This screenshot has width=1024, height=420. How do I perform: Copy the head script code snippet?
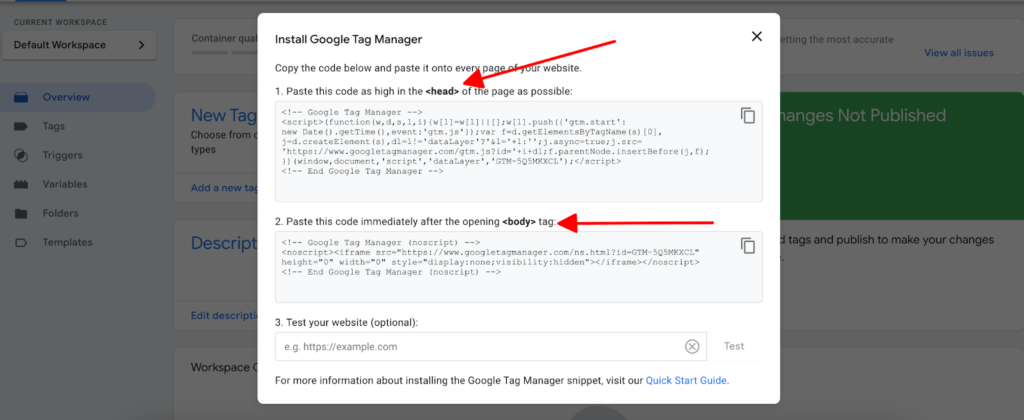coord(748,116)
